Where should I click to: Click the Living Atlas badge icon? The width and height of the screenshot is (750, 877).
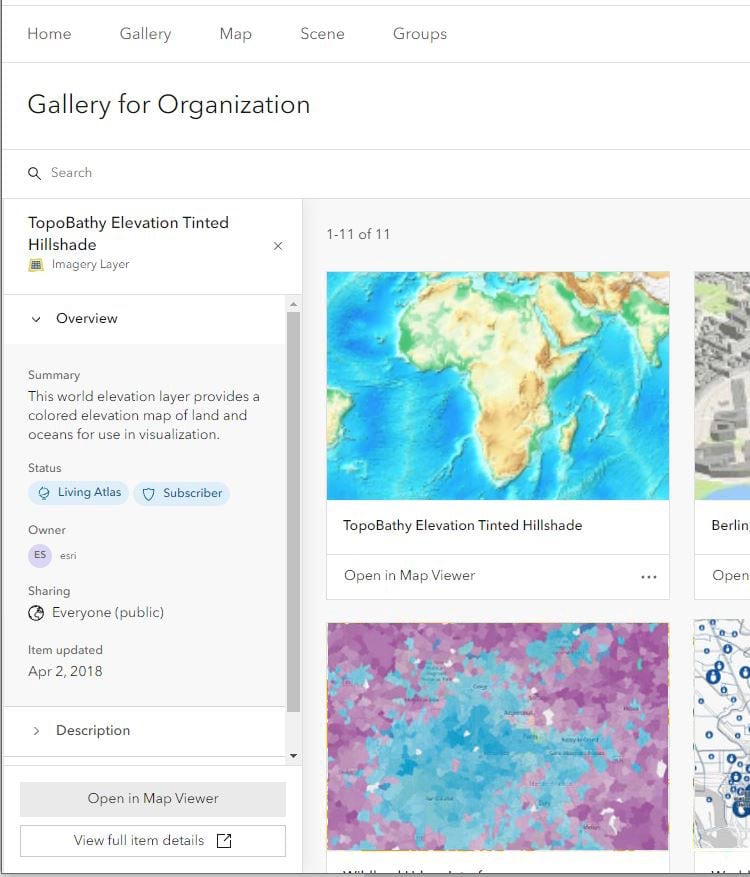point(44,493)
